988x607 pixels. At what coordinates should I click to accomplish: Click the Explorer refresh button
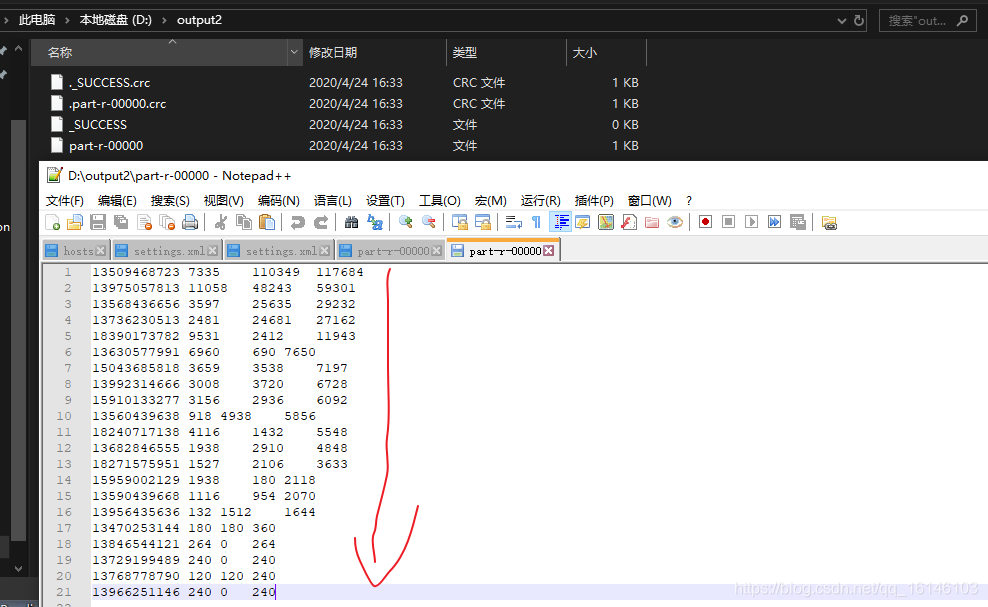pyautogui.click(x=859, y=21)
